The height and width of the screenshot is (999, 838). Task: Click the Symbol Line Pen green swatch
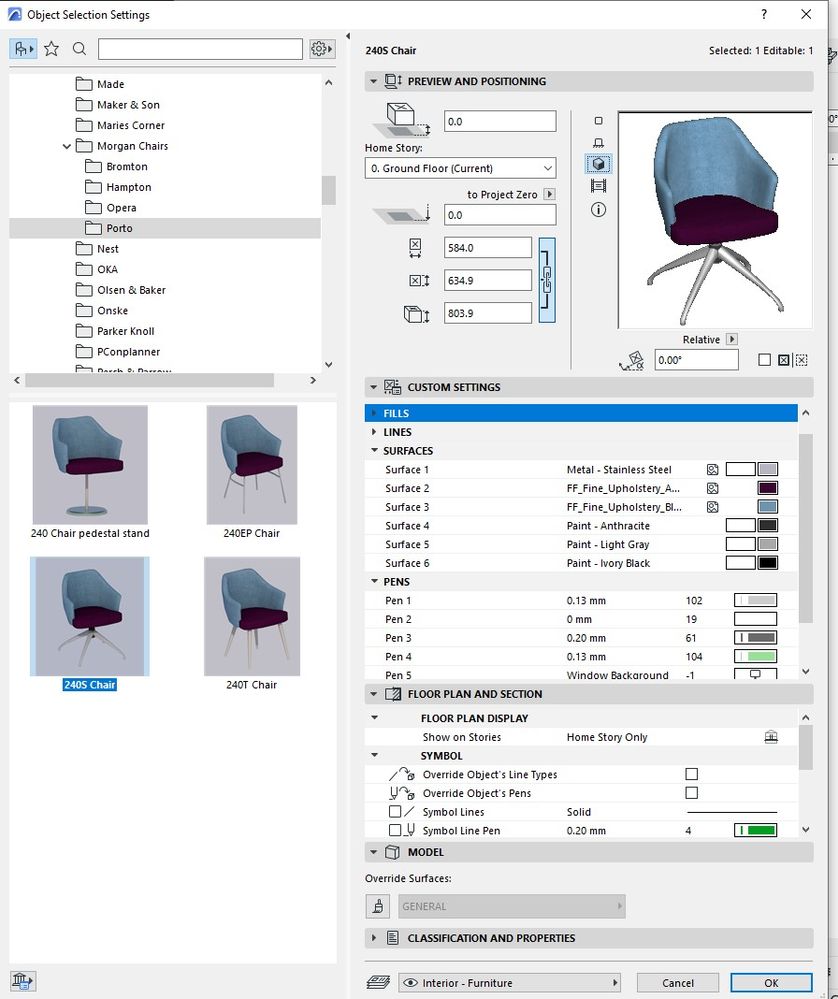click(755, 830)
